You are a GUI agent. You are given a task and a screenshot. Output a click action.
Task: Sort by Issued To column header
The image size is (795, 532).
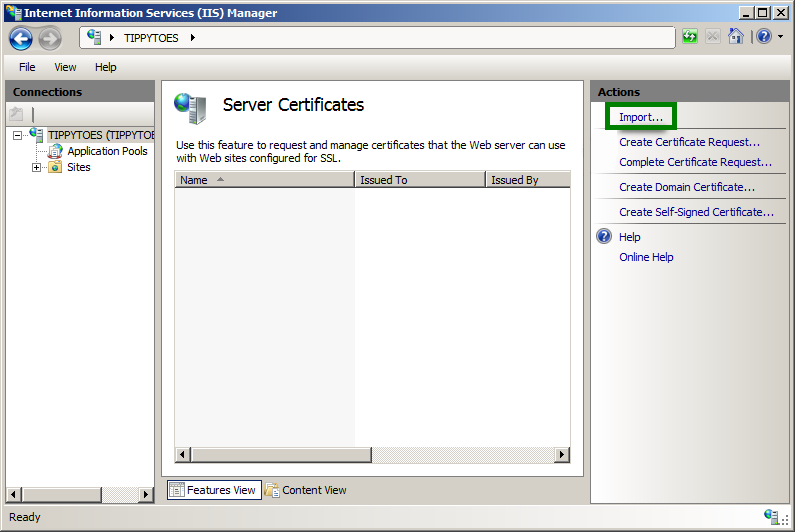point(420,180)
